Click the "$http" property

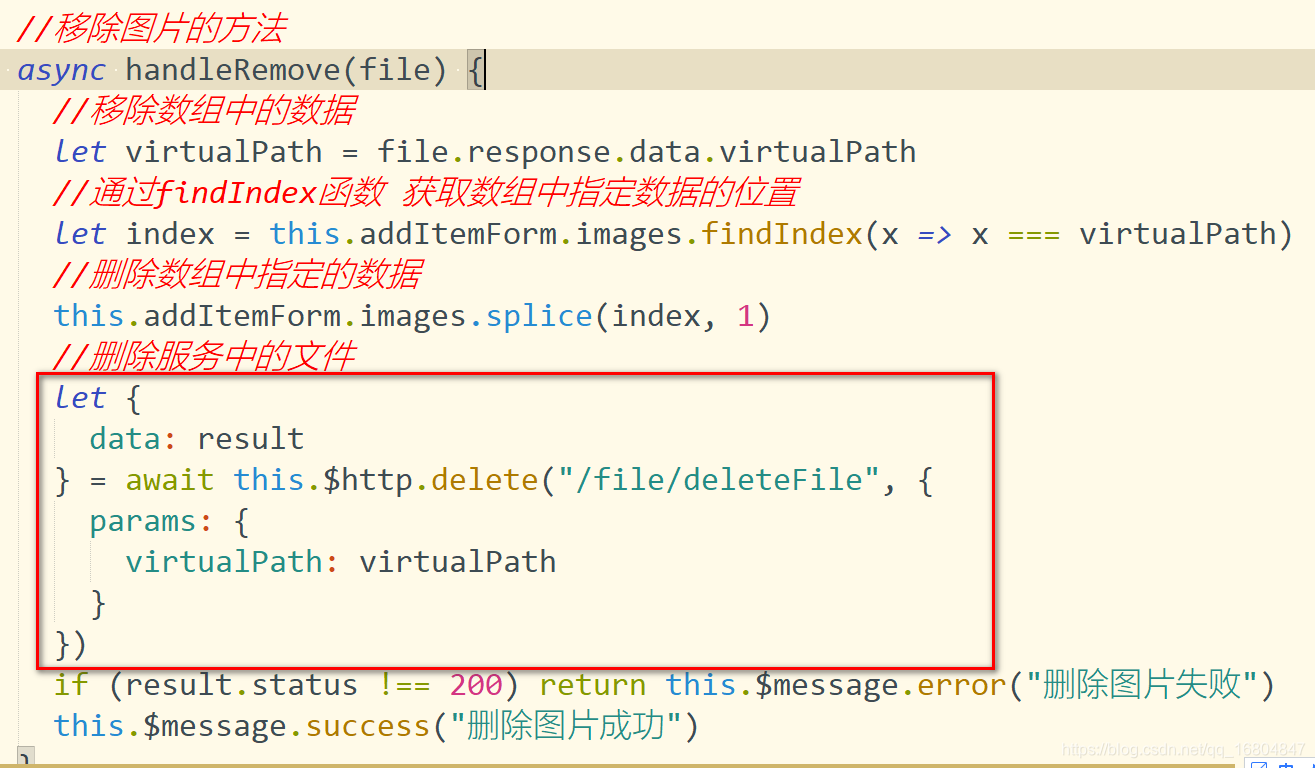pyautogui.click(x=368, y=480)
